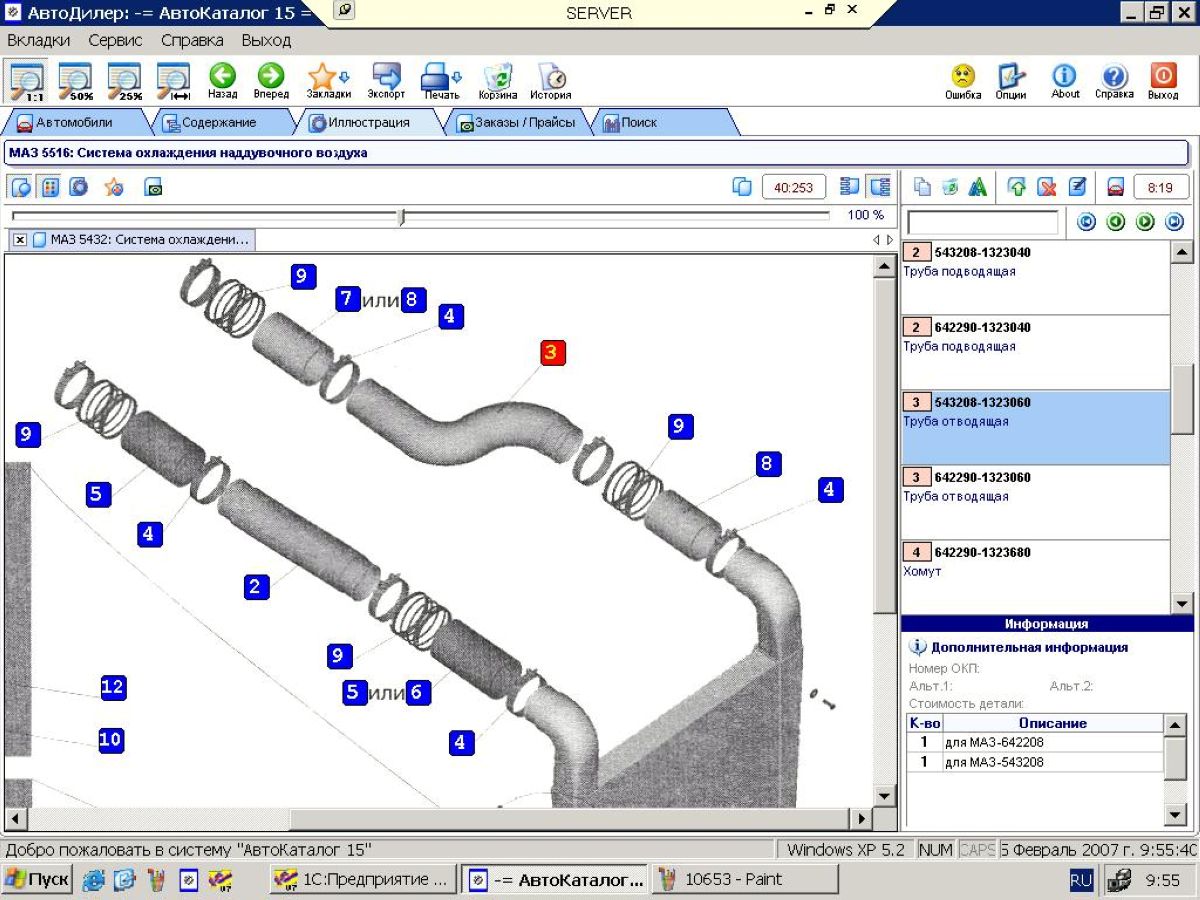This screenshot has width=1200, height=900.
Task: Open the Закладки bookmarks star
Action: [322, 78]
